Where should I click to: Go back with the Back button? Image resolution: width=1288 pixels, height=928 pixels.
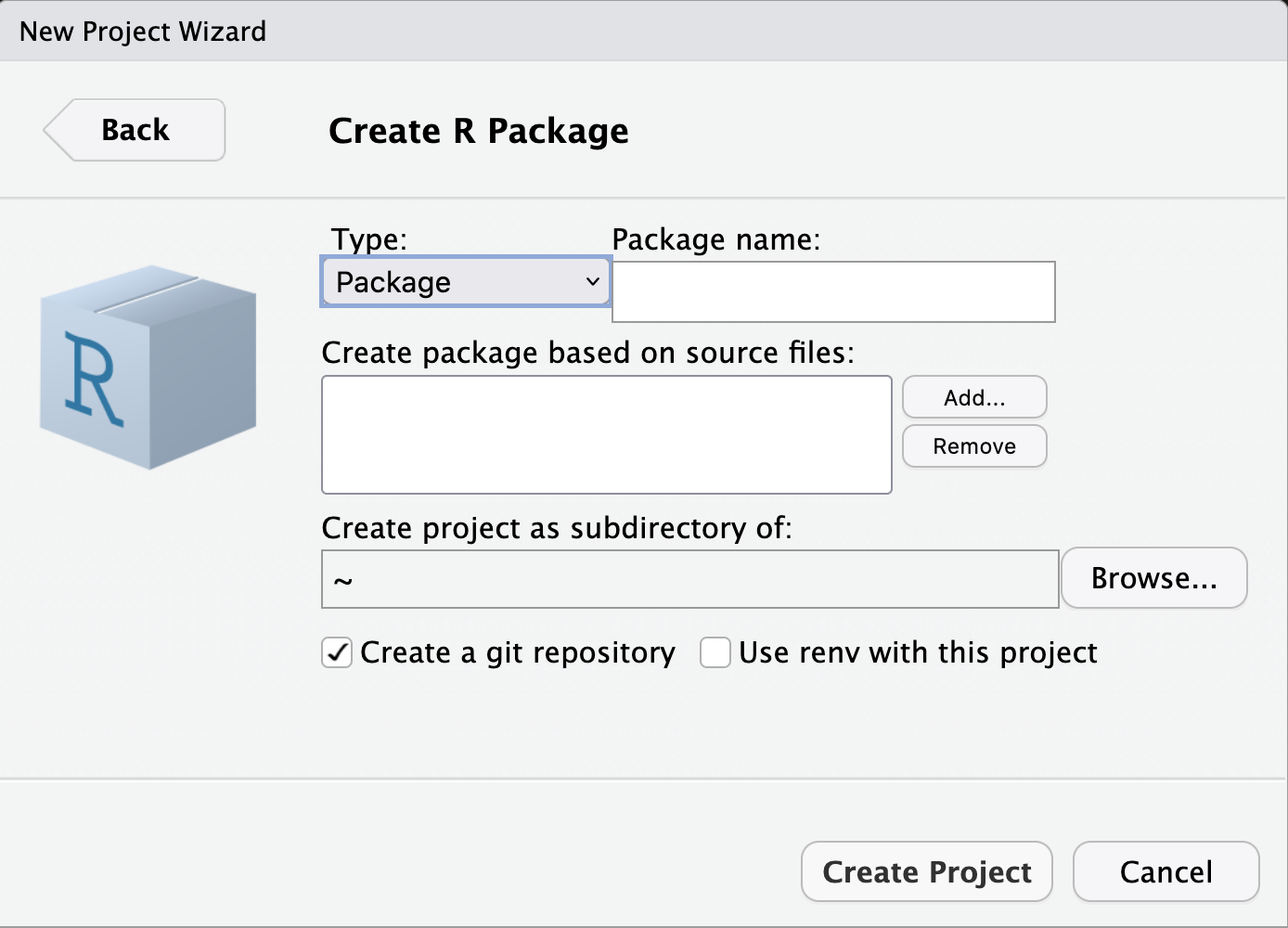(135, 130)
